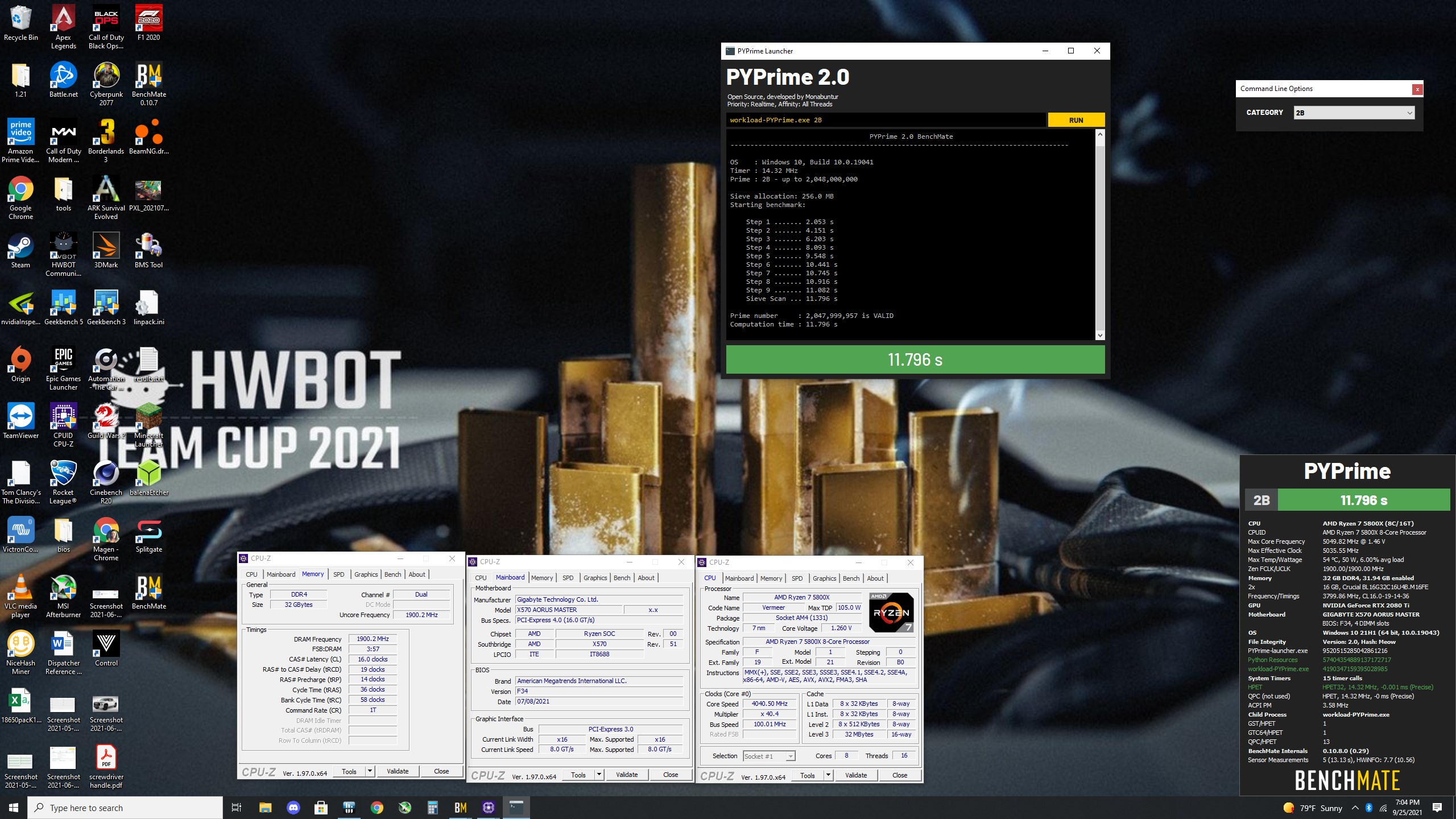1456x819 pixels.
Task: Open Discord from the taskbar
Action: (x=293, y=808)
